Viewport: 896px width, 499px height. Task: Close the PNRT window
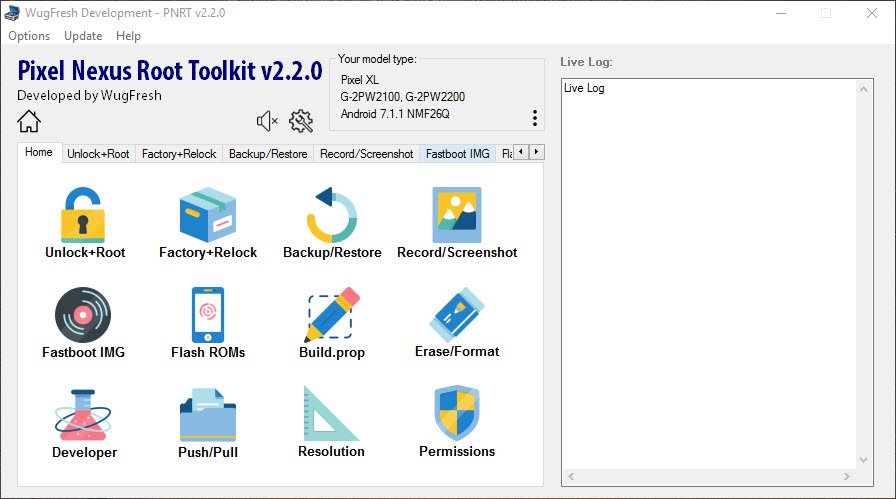871,13
